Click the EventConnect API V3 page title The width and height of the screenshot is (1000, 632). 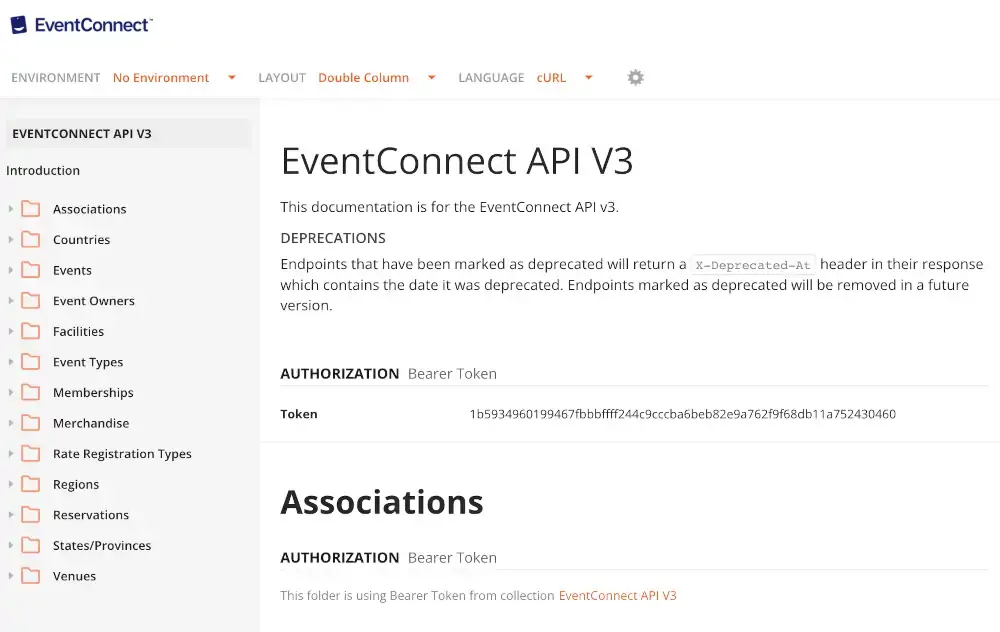tap(457, 161)
